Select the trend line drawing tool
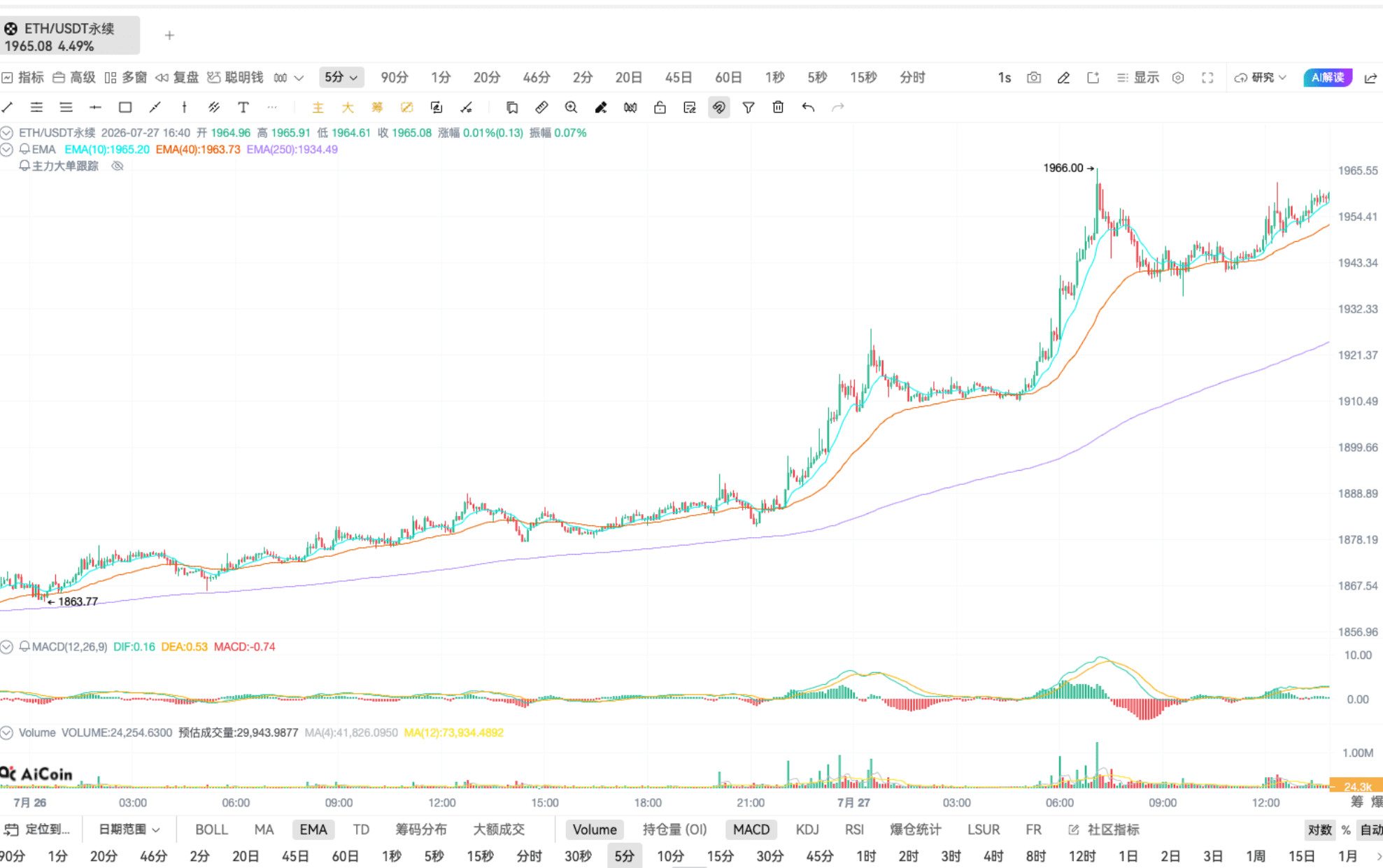Viewport: 1383px width, 868px height. [8, 107]
